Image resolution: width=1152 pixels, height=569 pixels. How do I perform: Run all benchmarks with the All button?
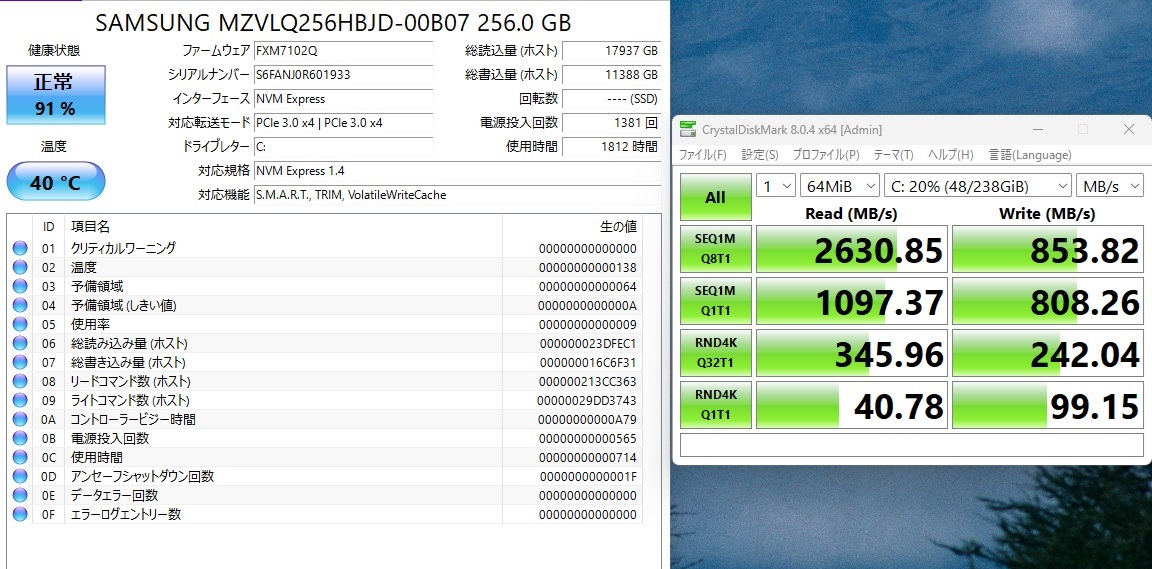click(716, 197)
